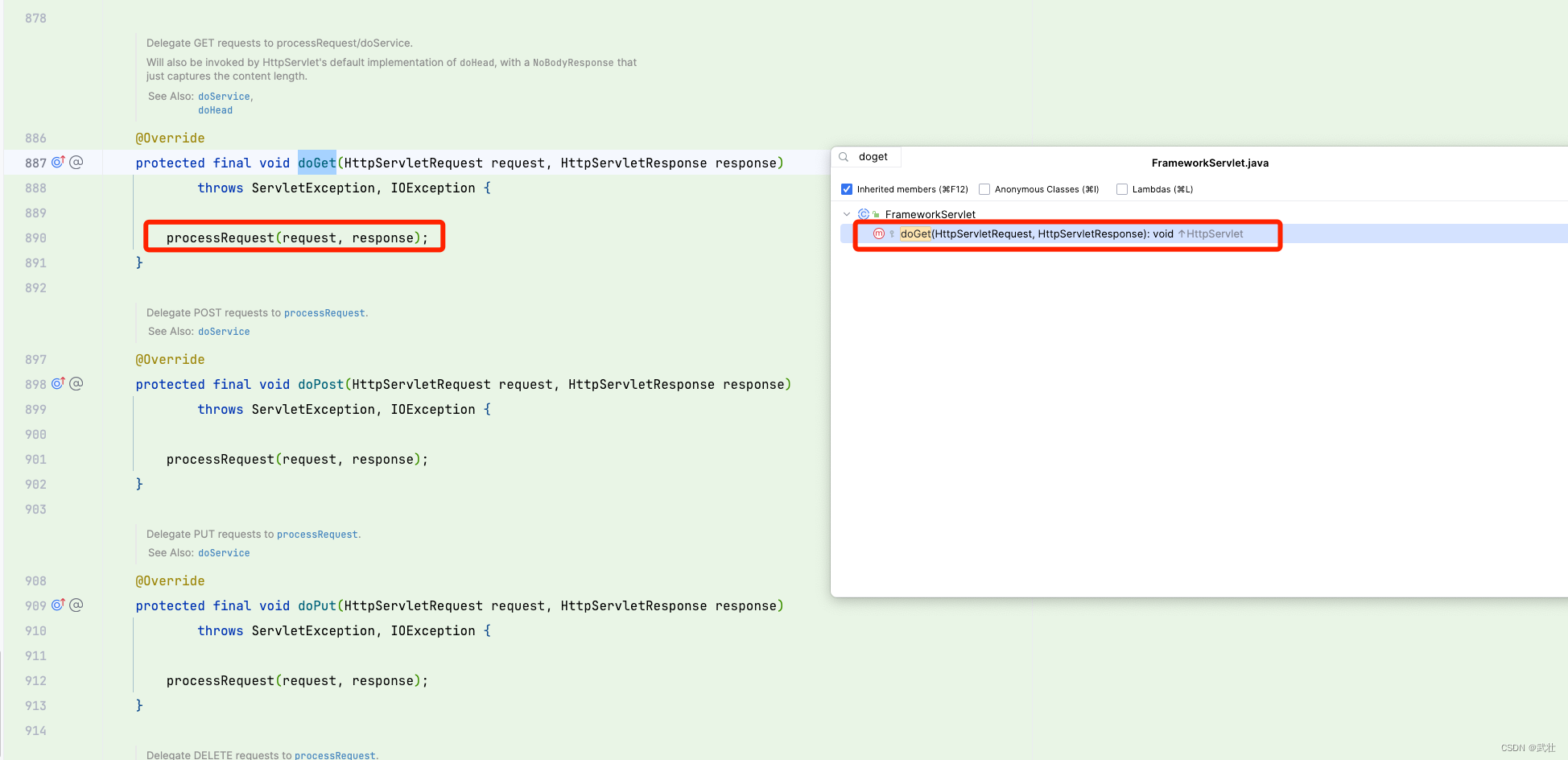Viewport: 1568px width, 760px height.
Task: Click the @Override annotation on line 886
Action: click(x=170, y=138)
